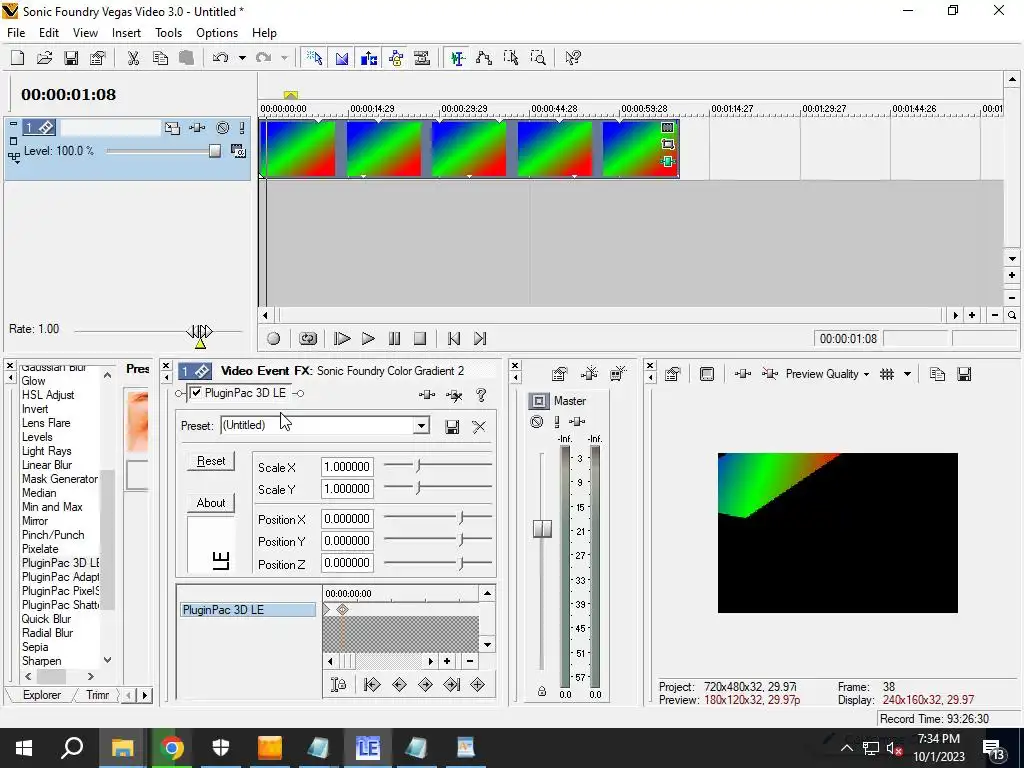The image size is (1024, 768).
Task: Open the Tools menu
Action: click(x=168, y=33)
